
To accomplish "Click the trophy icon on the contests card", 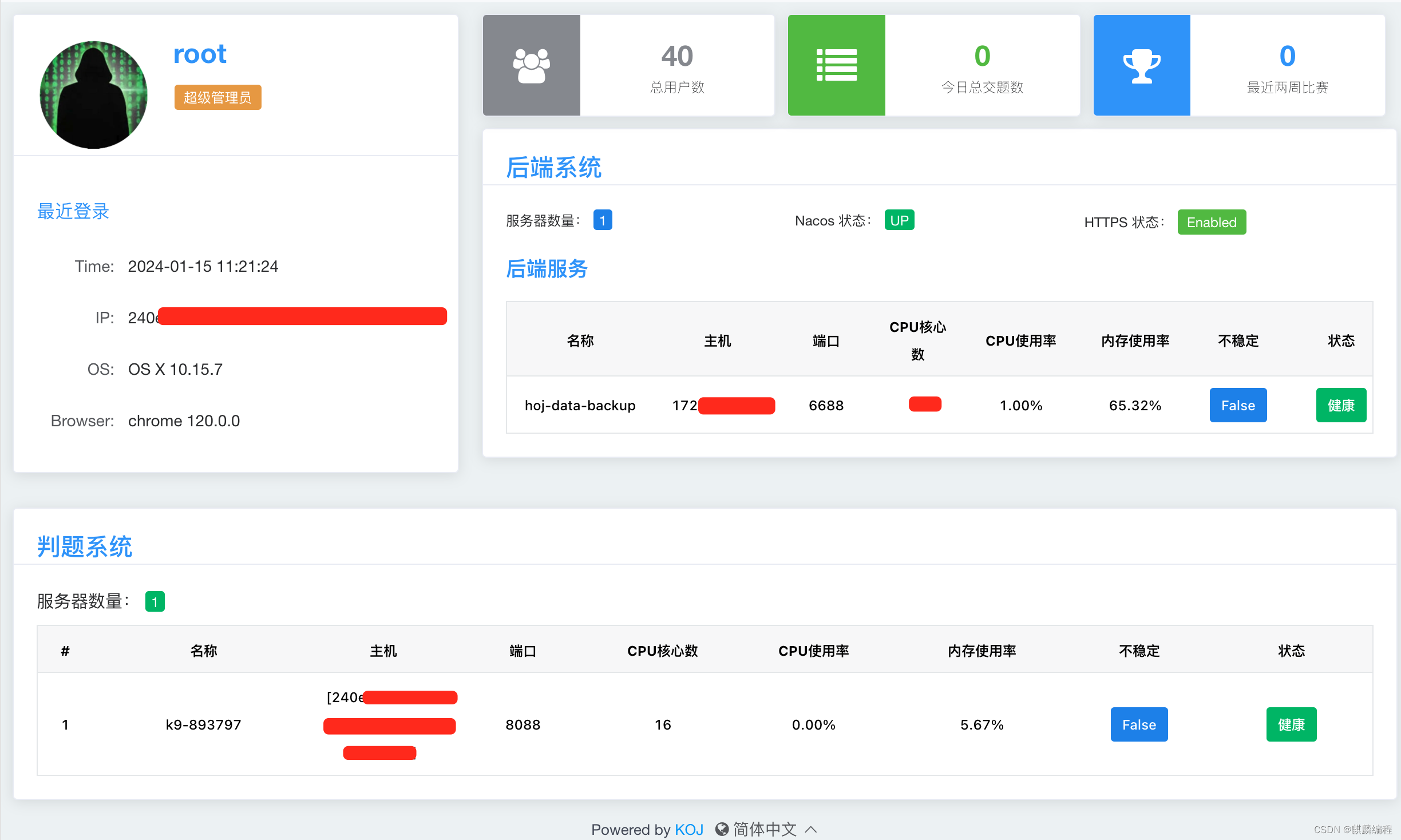I will [1141, 65].
